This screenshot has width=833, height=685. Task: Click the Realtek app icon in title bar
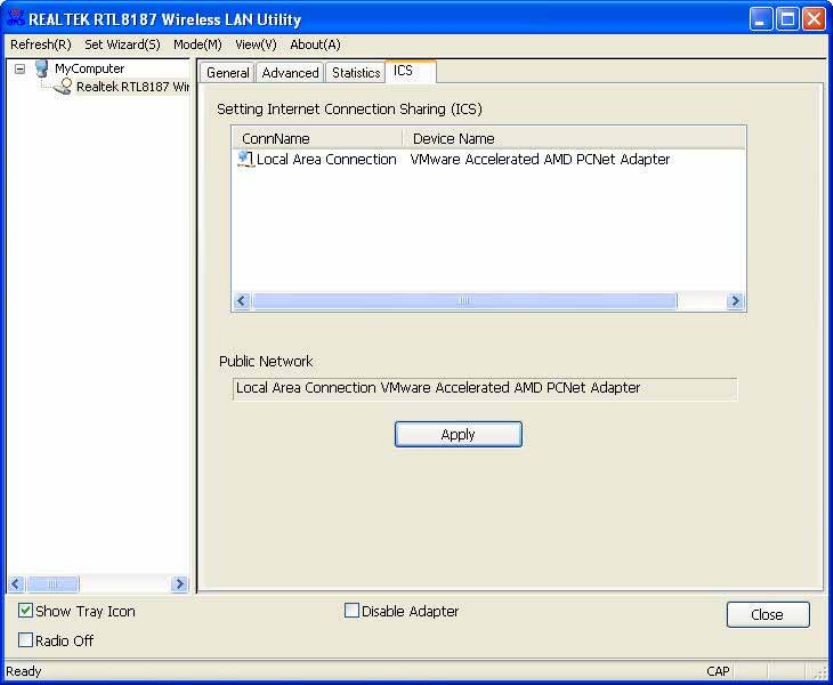click(x=15, y=19)
